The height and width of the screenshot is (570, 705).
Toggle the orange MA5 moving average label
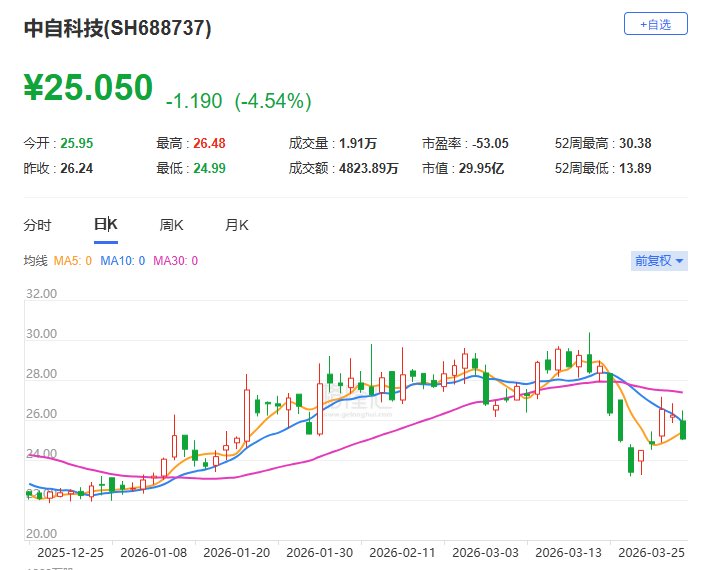coord(73,261)
